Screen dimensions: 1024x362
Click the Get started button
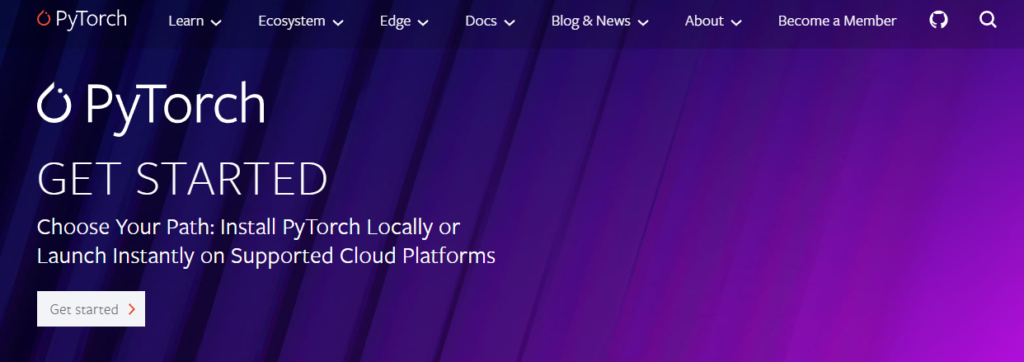click(x=91, y=309)
